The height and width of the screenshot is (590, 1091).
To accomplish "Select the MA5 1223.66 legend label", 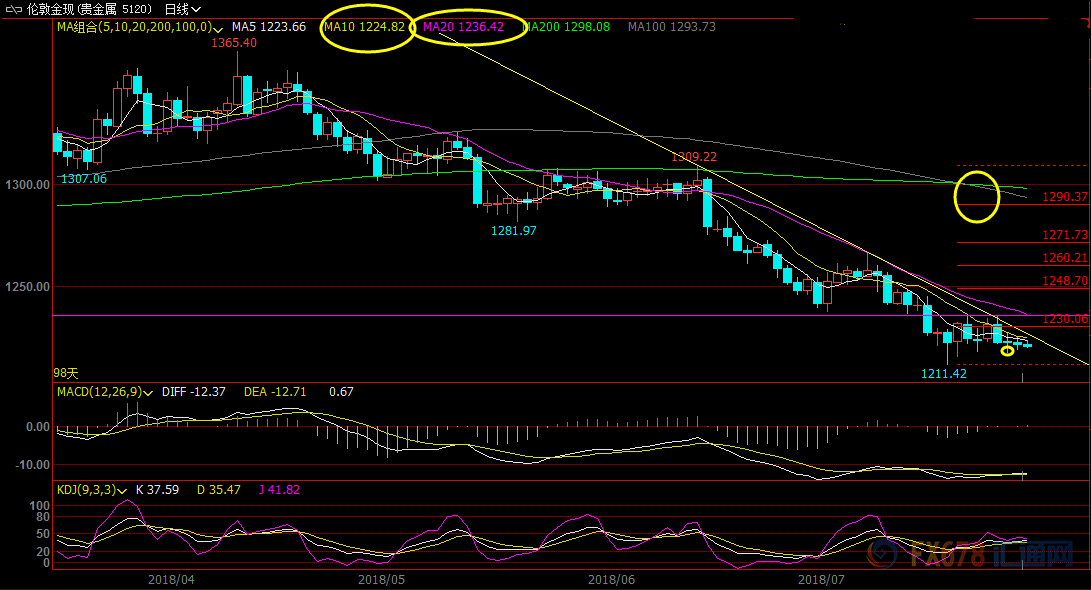I will tap(269, 27).
